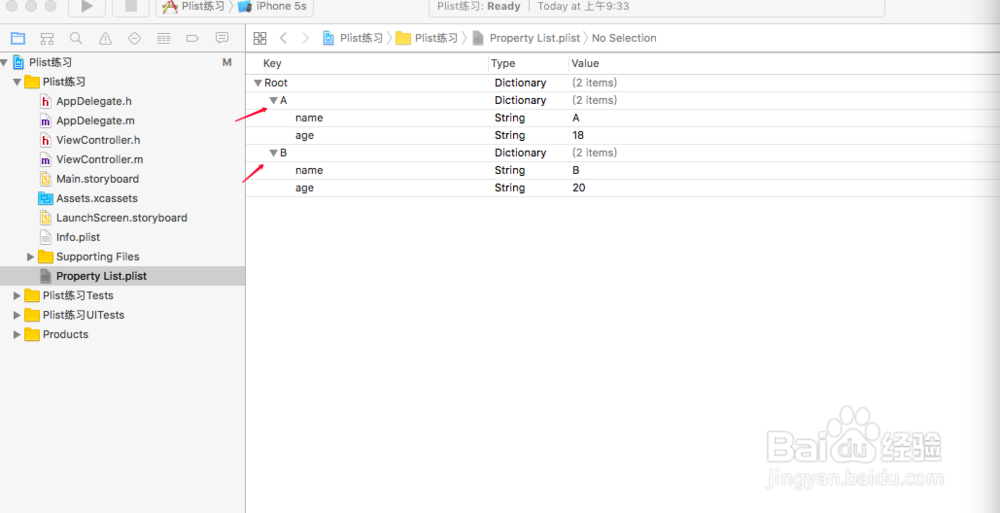This screenshot has height=513, width=1000.
Task: Expand the Plist练习UITests group
Action: coord(17,315)
